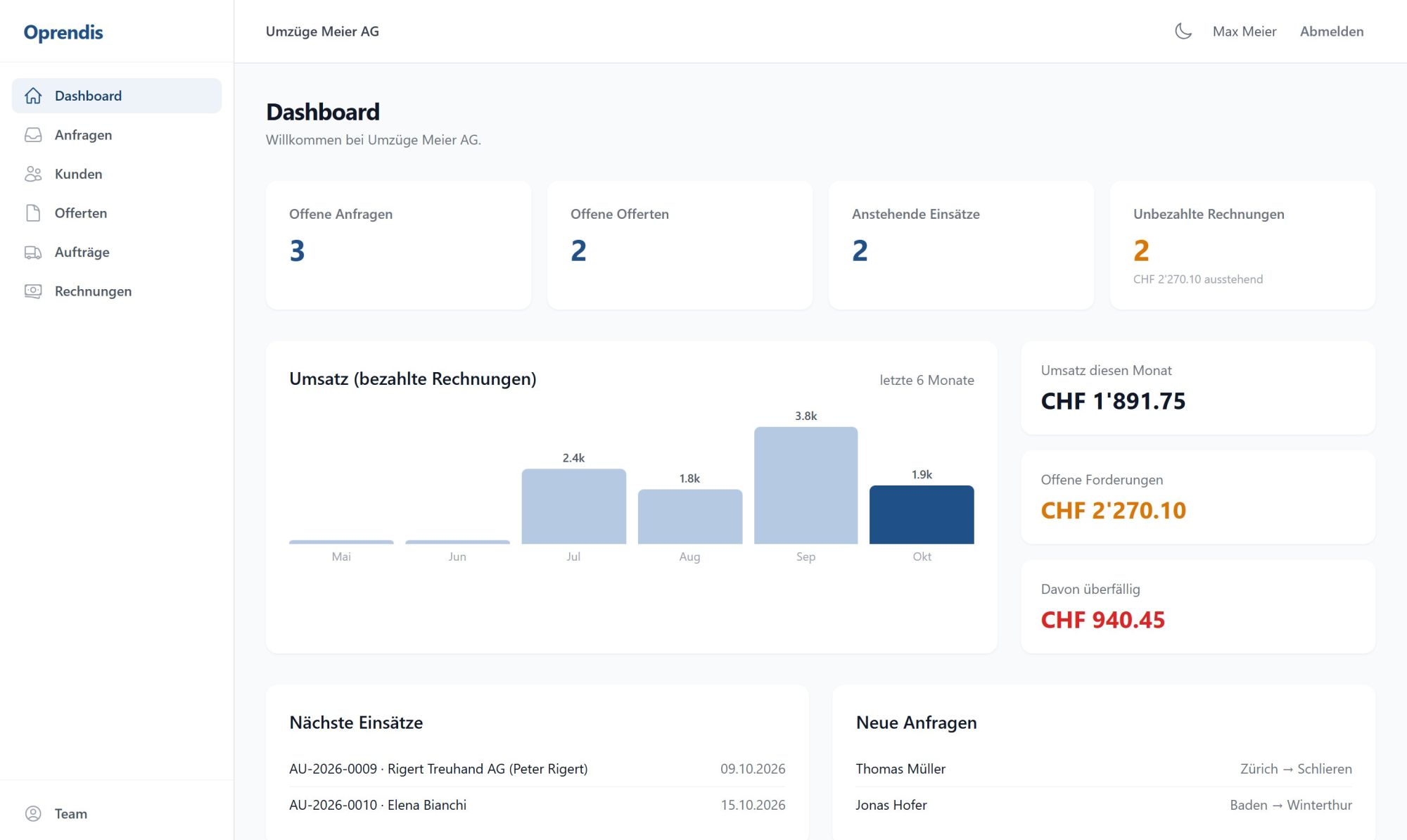Open the Anstehende Einsätze card
The width and height of the screenshot is (1407, 840).
pyautogui.click(x=961, y=245)
